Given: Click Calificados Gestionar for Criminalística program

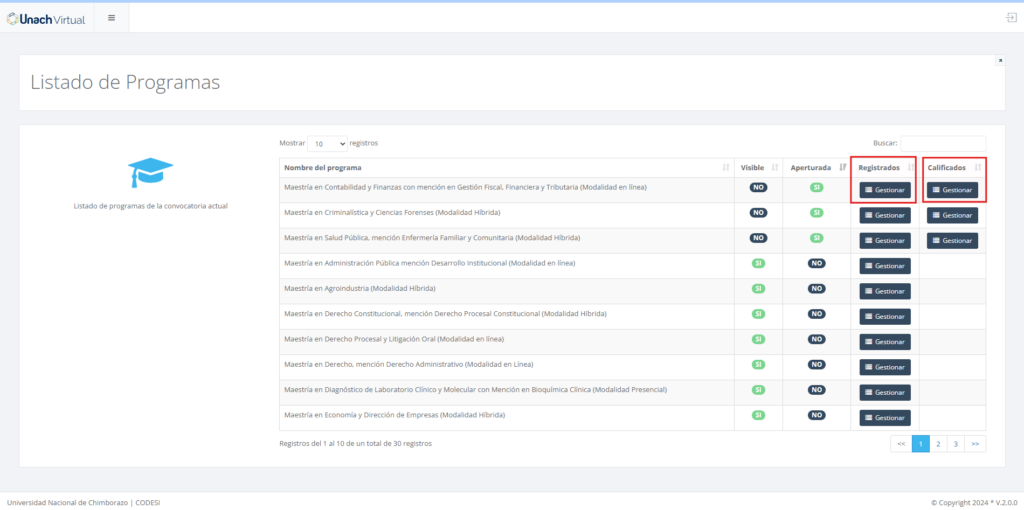Looking at the screenshot, I should [x=952, y=215].
